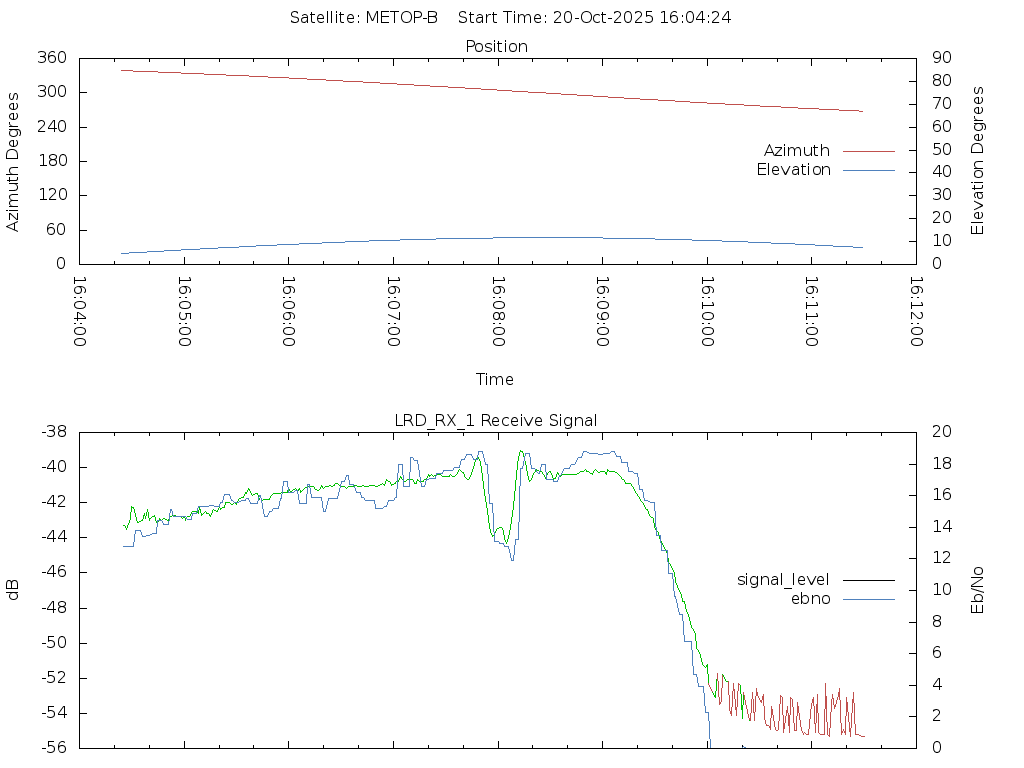Click the Eb/No axis label

click(x=978, y=590)
